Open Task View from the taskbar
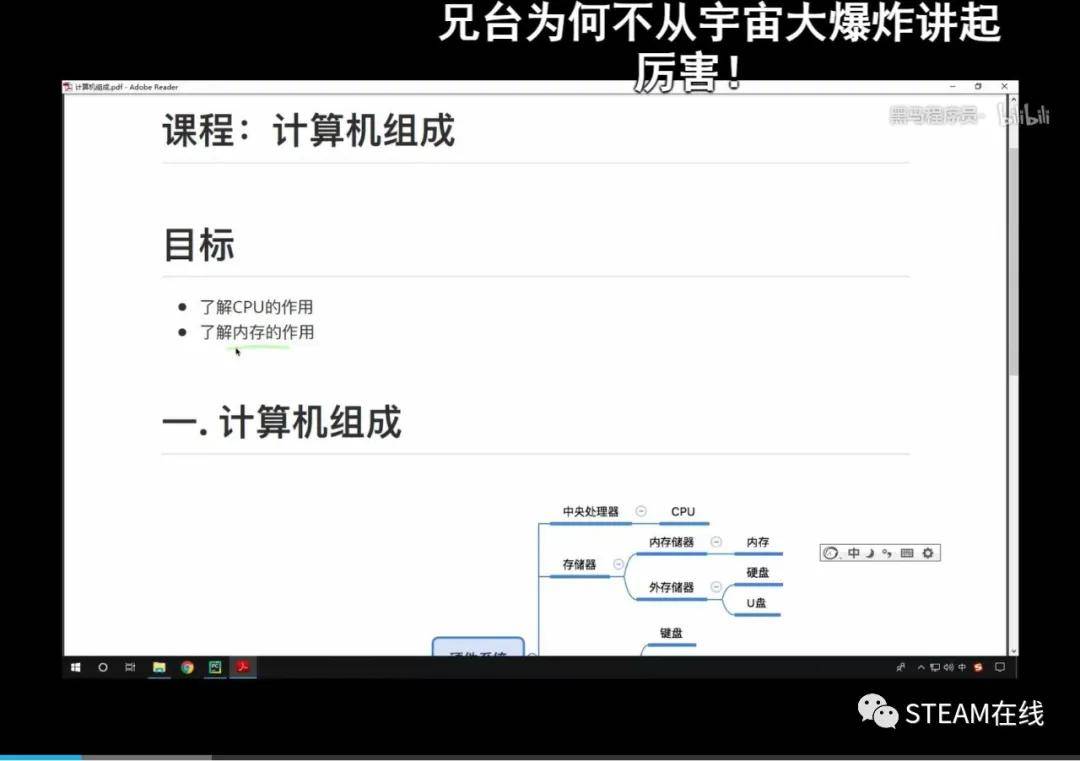This screenshot has height=761, width=1080. pos(130,667)
